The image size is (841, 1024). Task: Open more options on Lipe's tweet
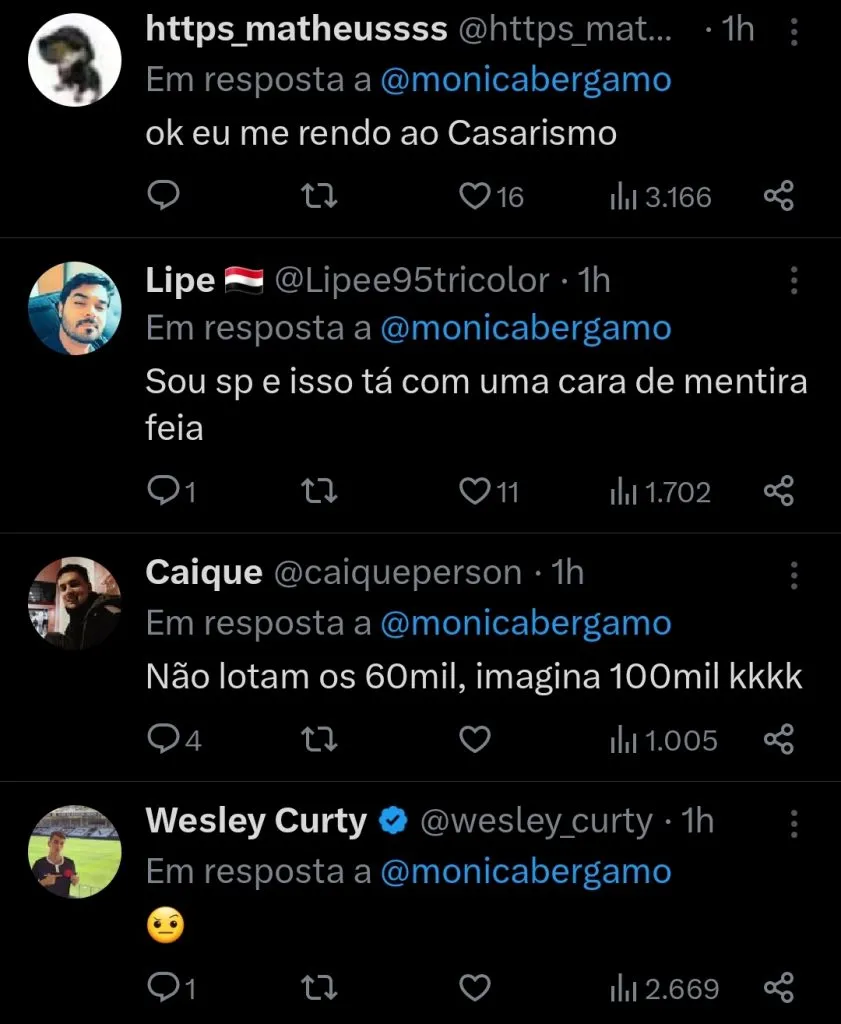pyautogui.click(x=794, y=280)
